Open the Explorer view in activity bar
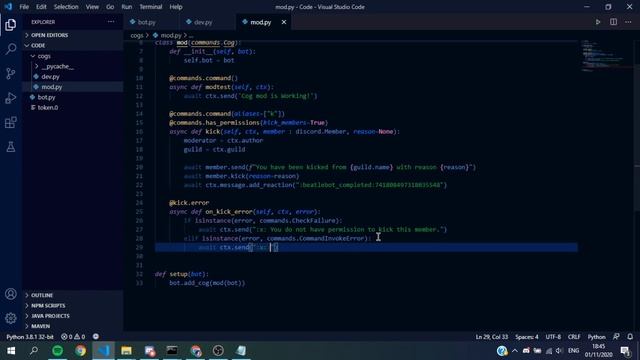640x360 pixels. tap(11, 25)
